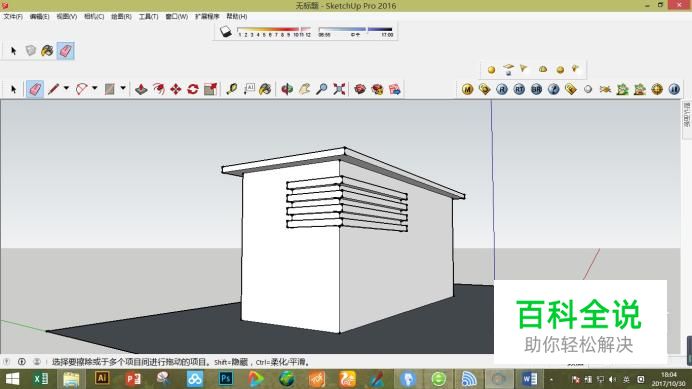The image size is (692, 389).
Task: Select the Rotate tool
Action: click(x=193, y=89)
